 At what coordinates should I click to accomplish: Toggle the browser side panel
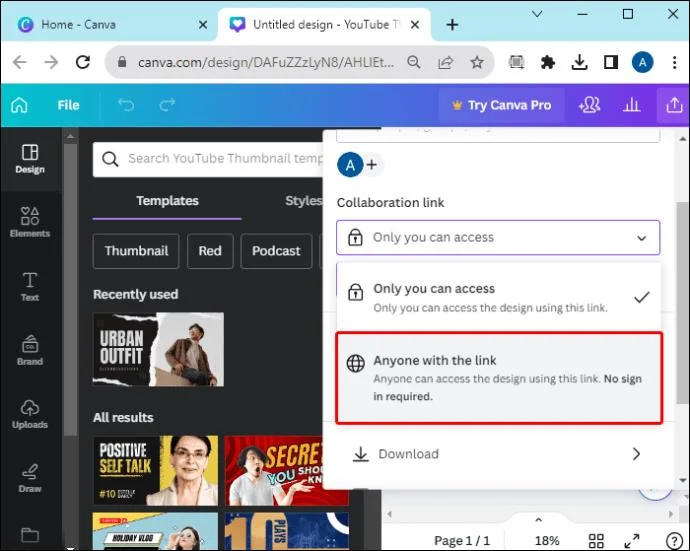(611, 62)
